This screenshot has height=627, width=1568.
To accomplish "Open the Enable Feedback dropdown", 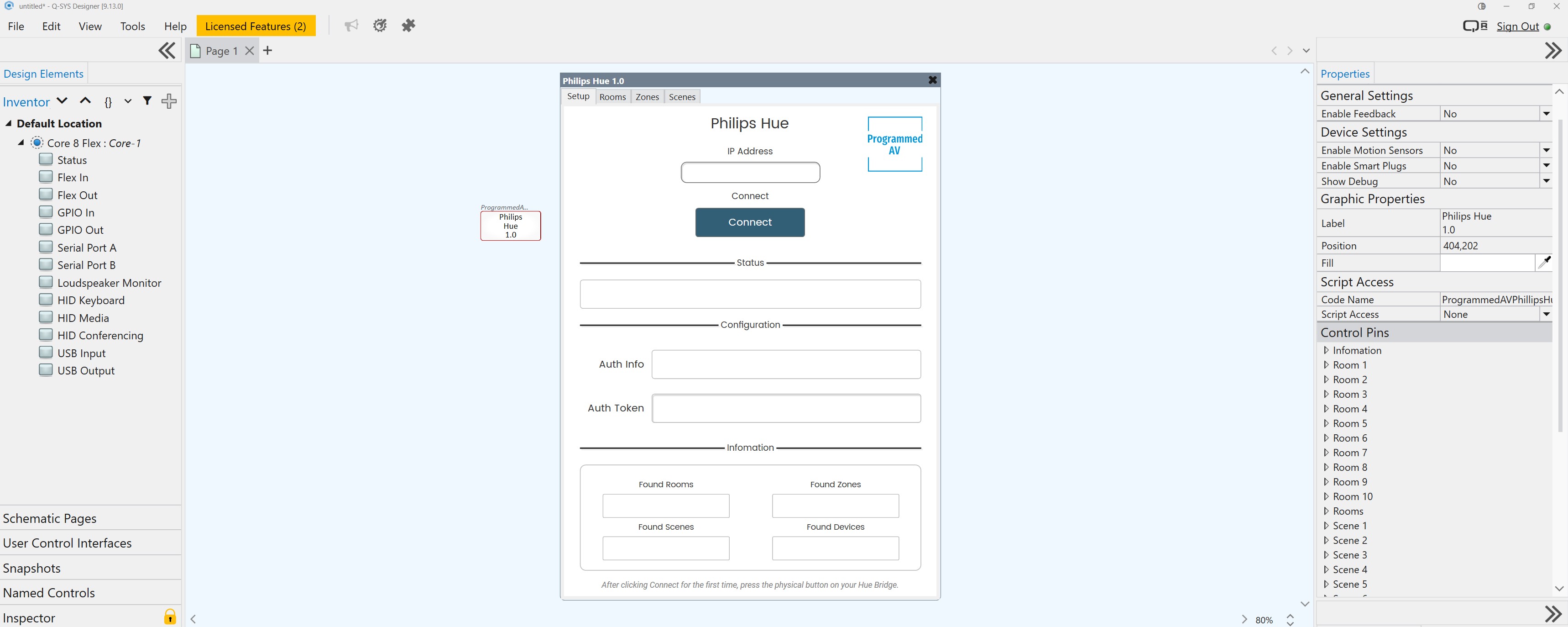I will [1547, 113].
